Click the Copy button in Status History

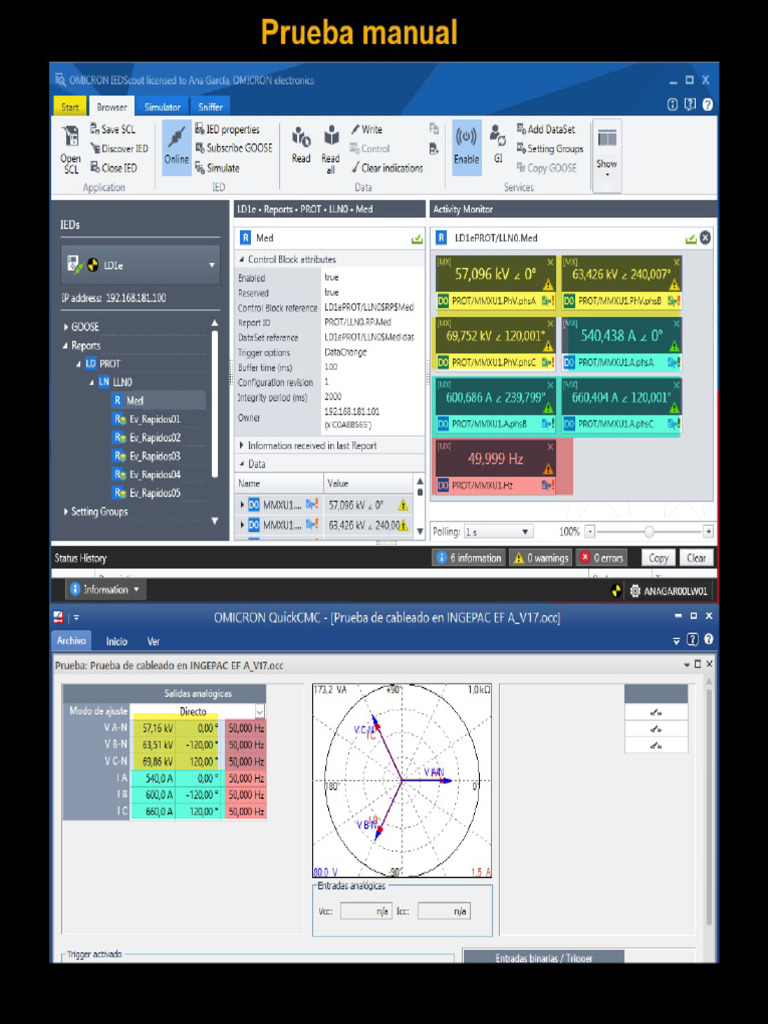point(658,558)
